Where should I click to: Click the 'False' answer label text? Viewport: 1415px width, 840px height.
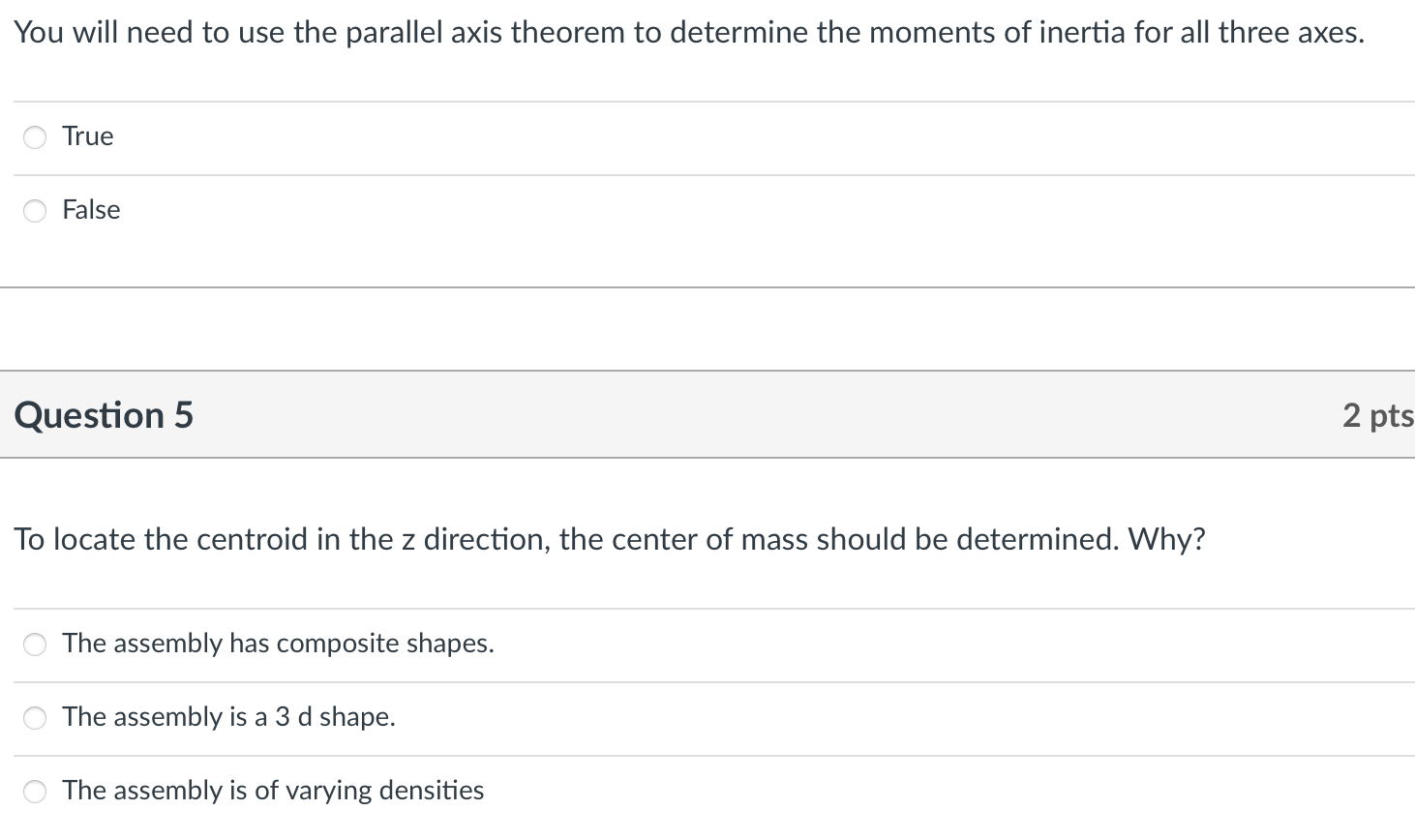[x=91, y=210]
